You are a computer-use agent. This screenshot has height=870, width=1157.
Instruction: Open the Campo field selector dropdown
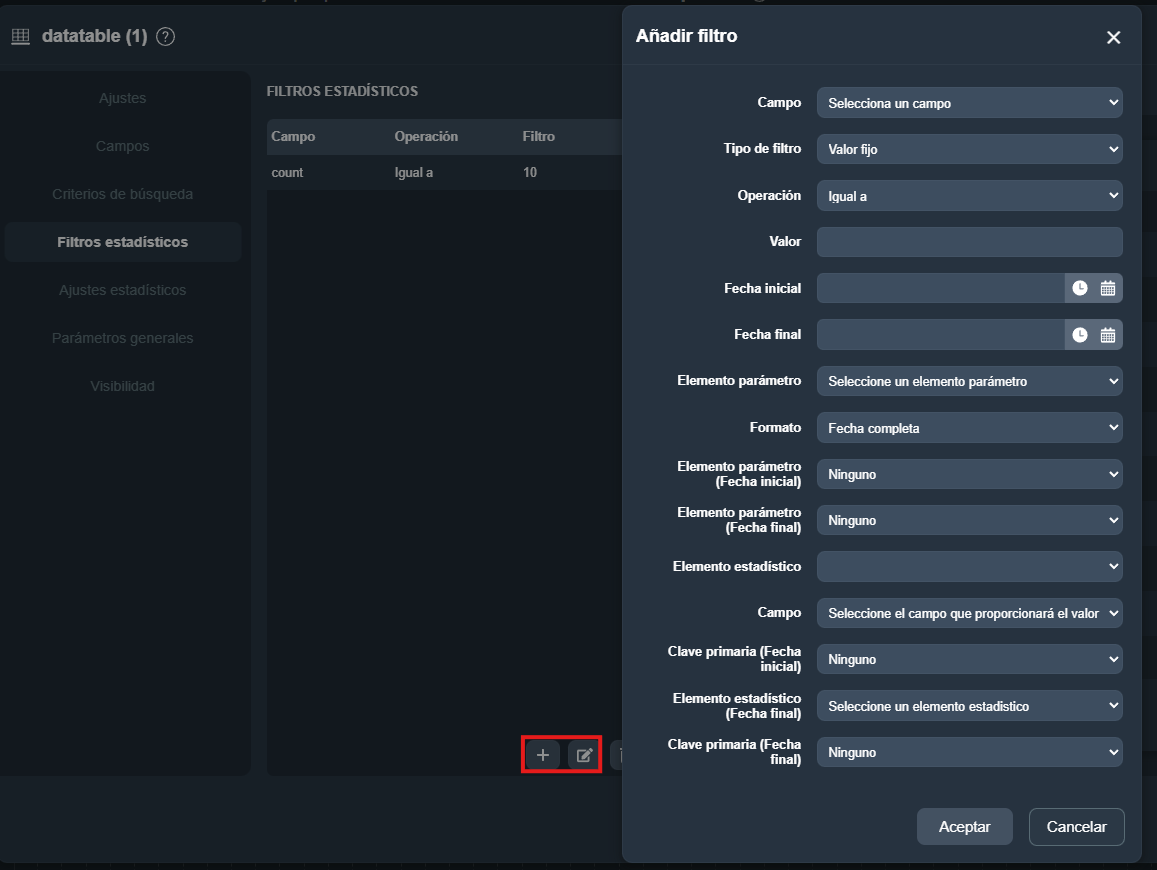[969, 103]
